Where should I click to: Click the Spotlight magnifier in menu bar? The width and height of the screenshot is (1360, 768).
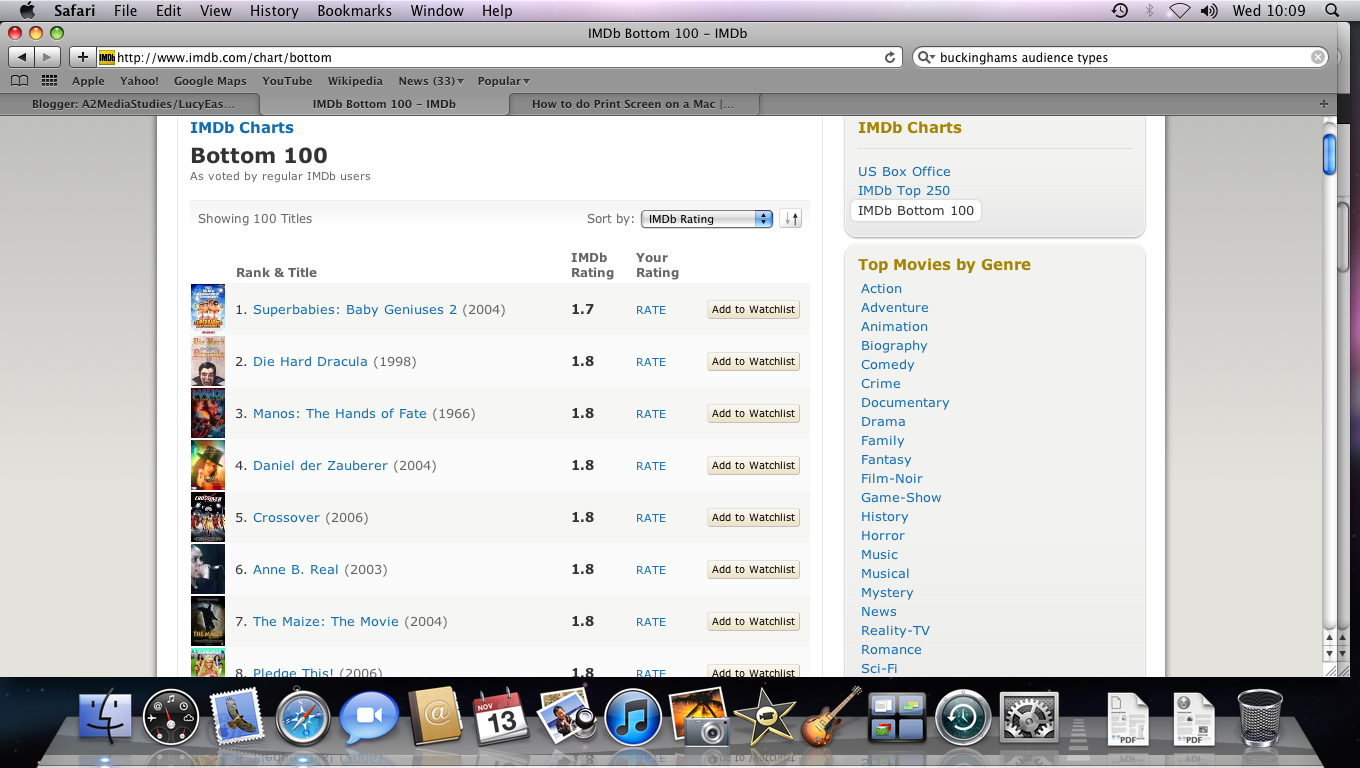1332,11
